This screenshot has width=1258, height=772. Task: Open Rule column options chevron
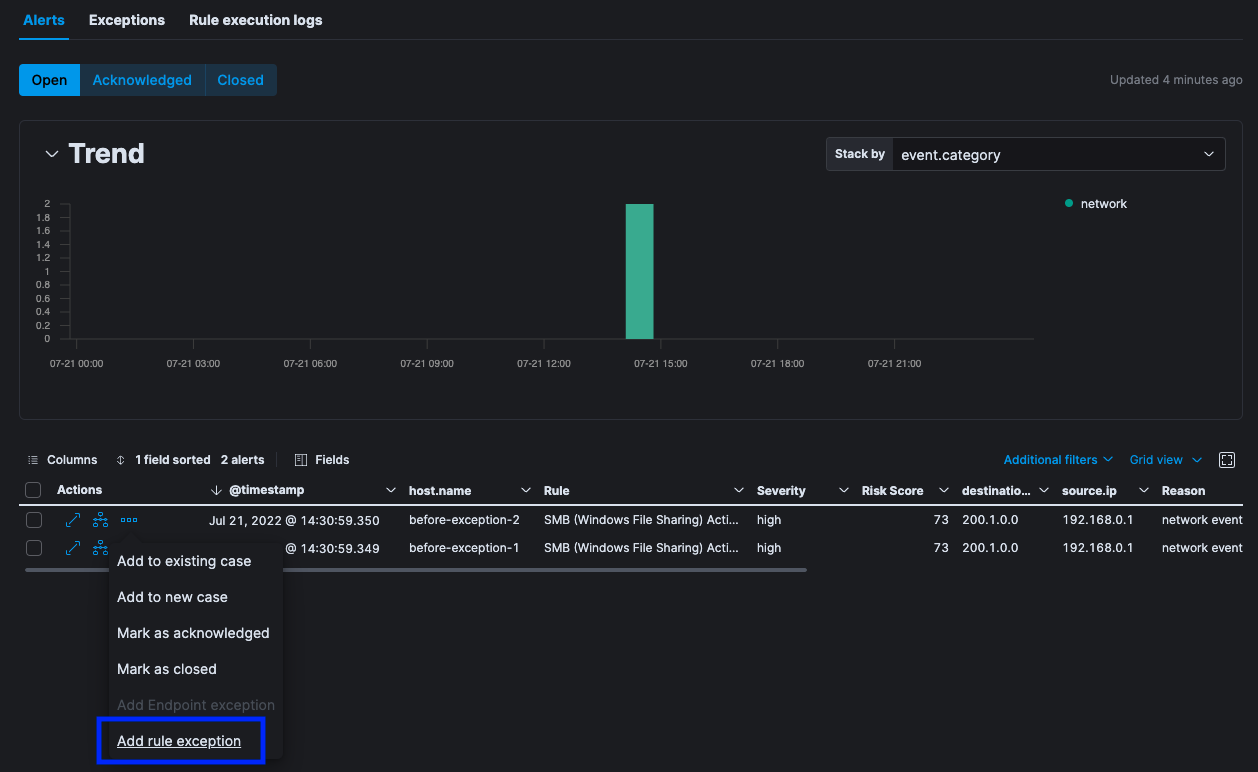(x=739, y=491)
